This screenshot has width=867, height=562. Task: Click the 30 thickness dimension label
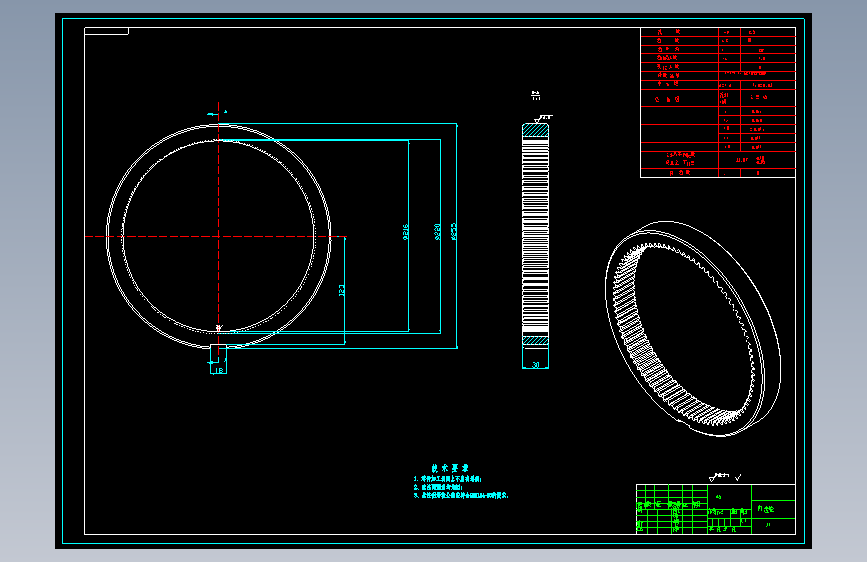[x=535, y=365]
